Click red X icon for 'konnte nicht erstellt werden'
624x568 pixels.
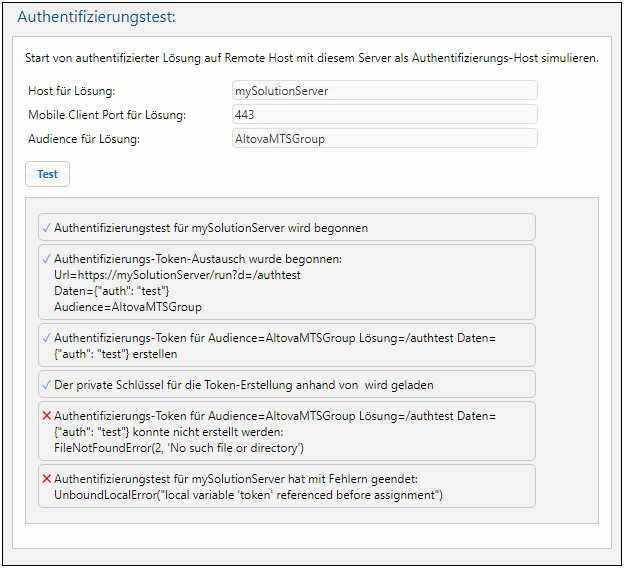pos(47,415)
